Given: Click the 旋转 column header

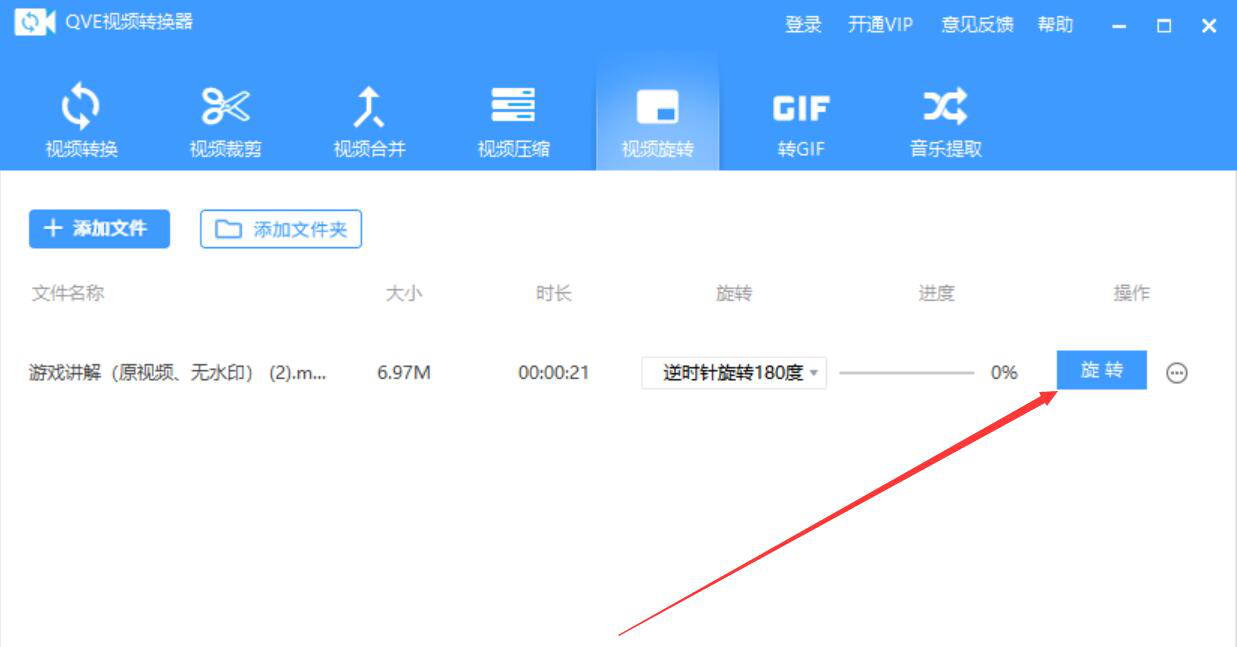Looking at the screenshot, I should point(734,293).
